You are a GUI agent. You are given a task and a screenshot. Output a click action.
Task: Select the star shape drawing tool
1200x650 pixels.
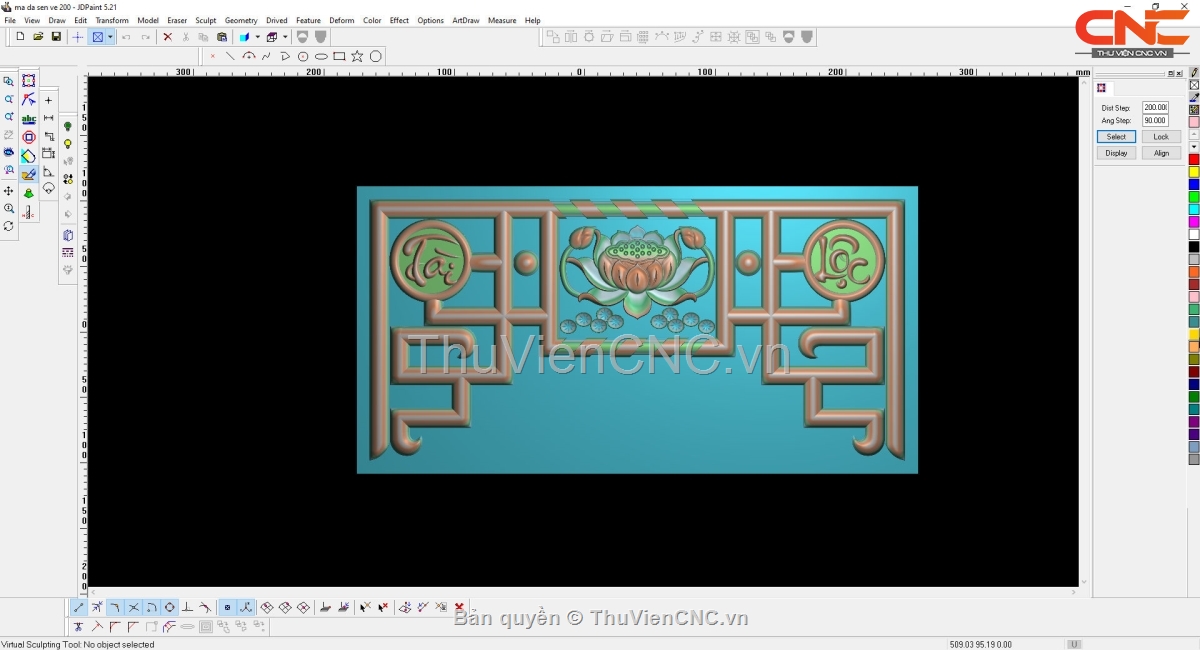coord(357,56)
